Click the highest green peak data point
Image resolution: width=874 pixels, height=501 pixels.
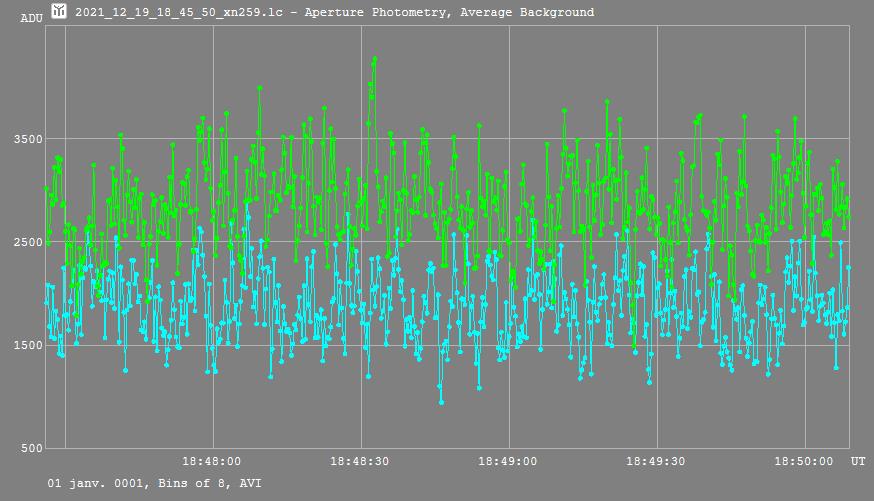click(374, 59)
